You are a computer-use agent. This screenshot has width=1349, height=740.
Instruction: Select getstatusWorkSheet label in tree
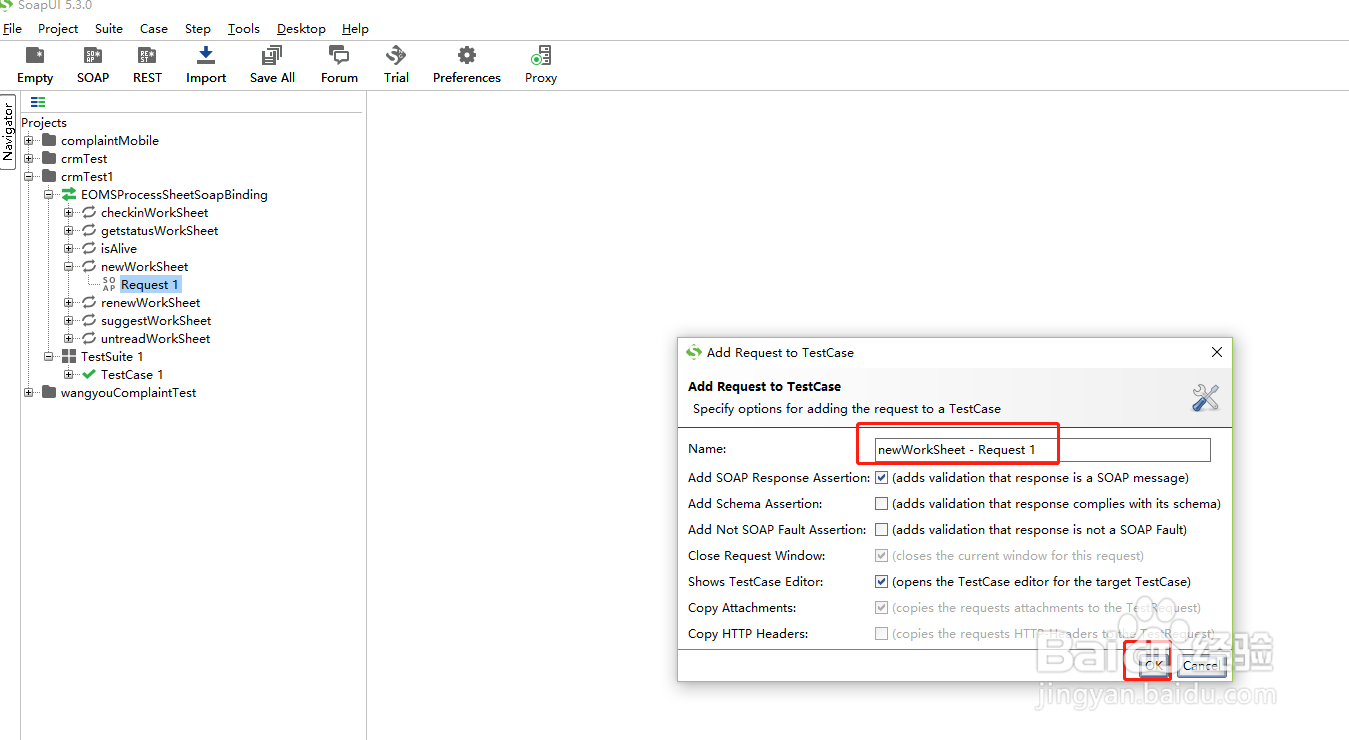pos(159,230)
